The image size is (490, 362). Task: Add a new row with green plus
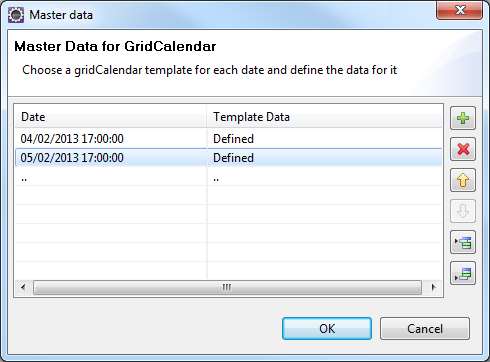pos(463,118)
